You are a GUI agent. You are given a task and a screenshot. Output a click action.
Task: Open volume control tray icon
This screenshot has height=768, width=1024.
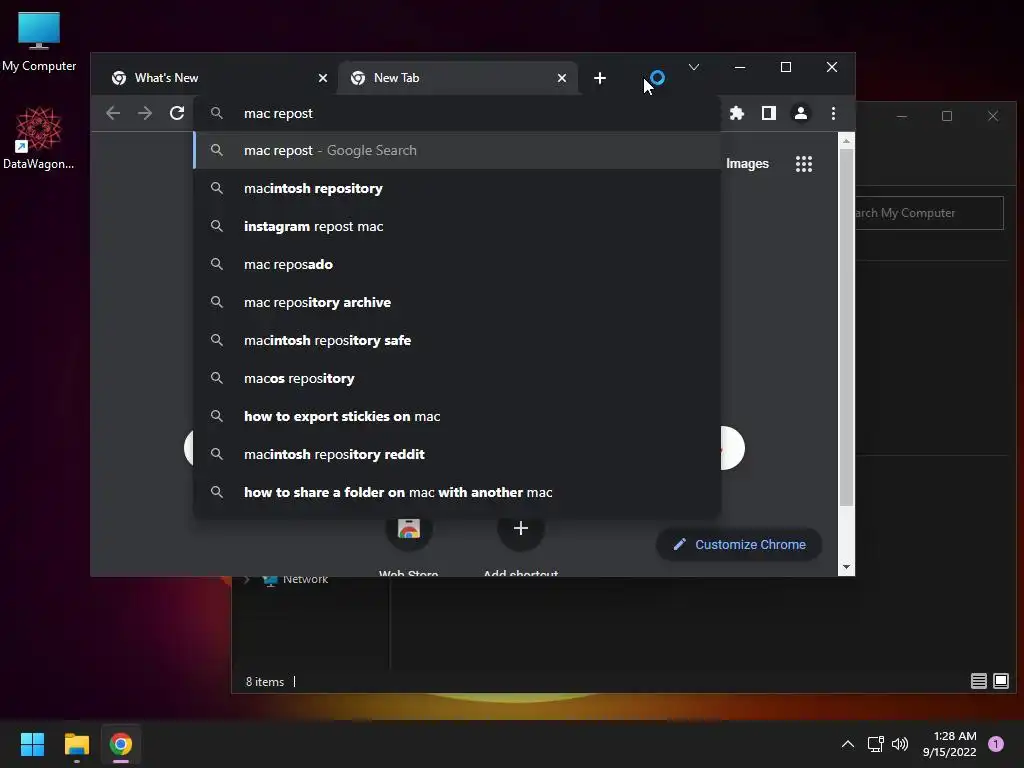click(900, 744)
